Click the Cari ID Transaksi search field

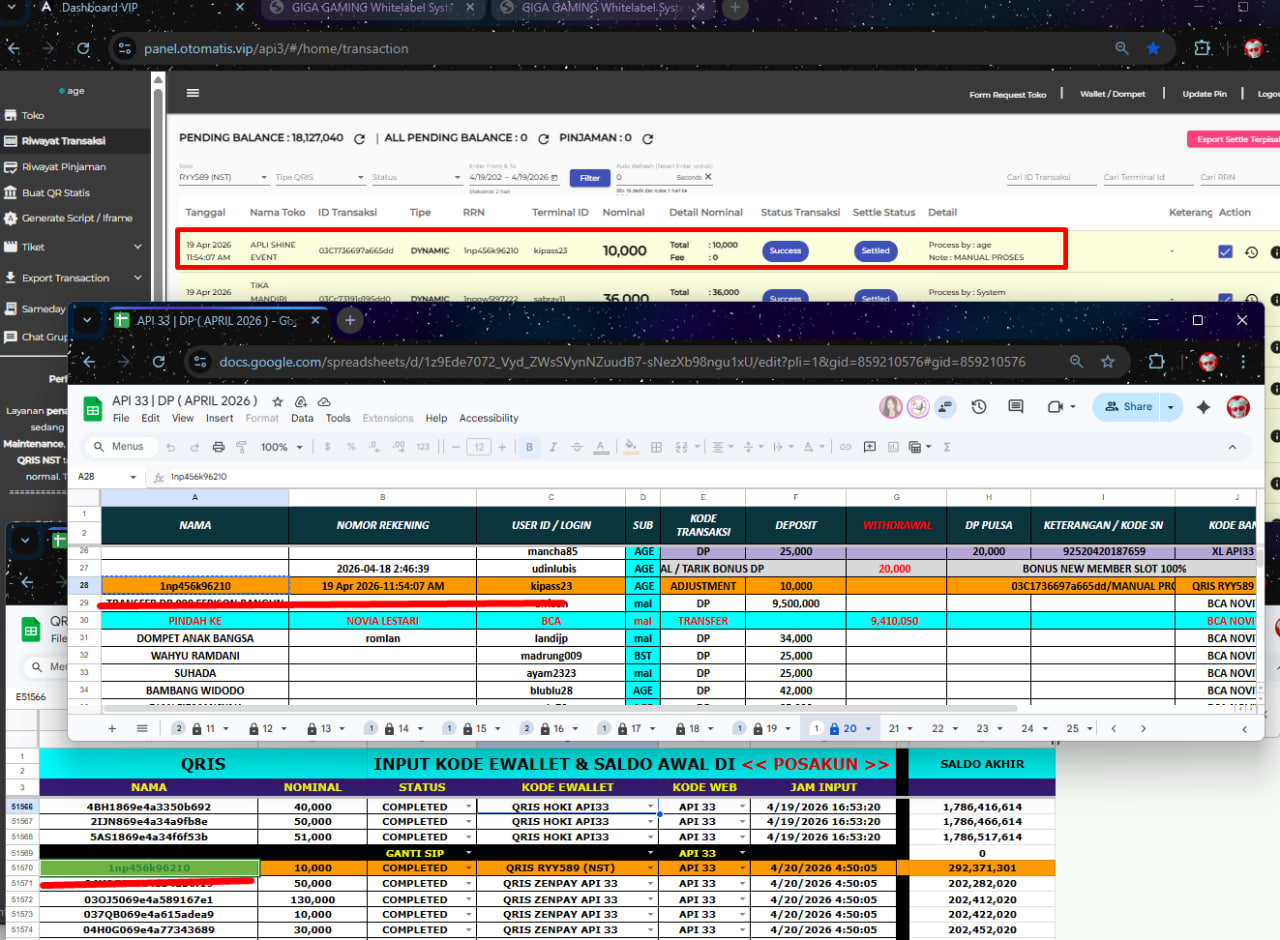1050,178
